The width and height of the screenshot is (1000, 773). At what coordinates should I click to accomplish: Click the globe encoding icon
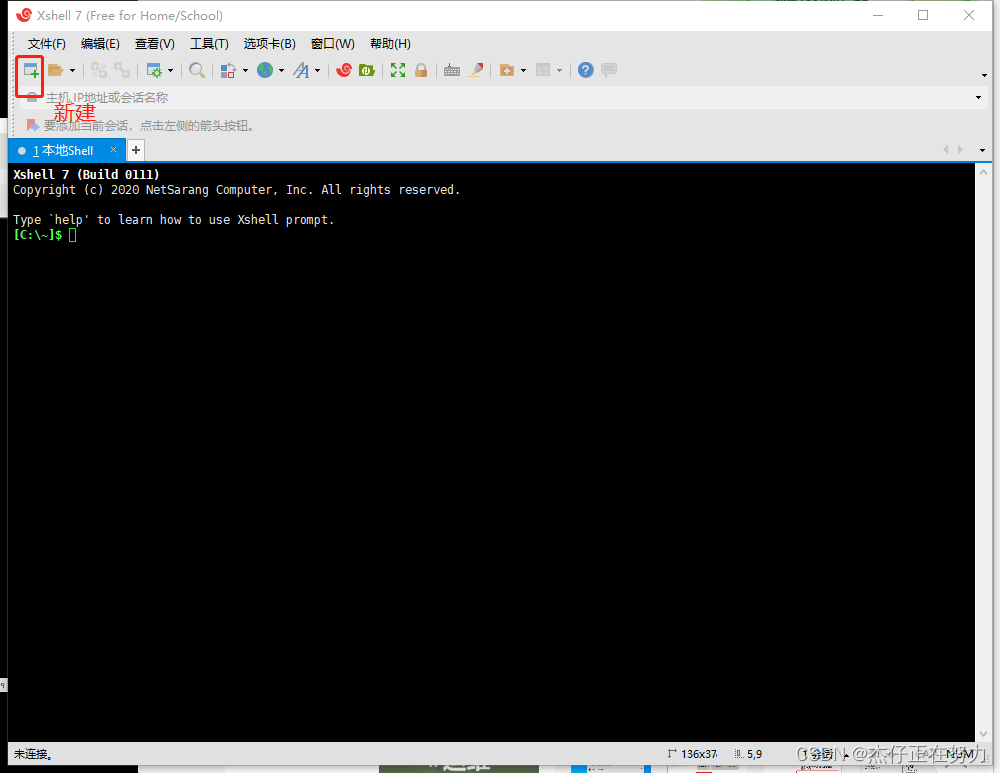coord(265,70)
